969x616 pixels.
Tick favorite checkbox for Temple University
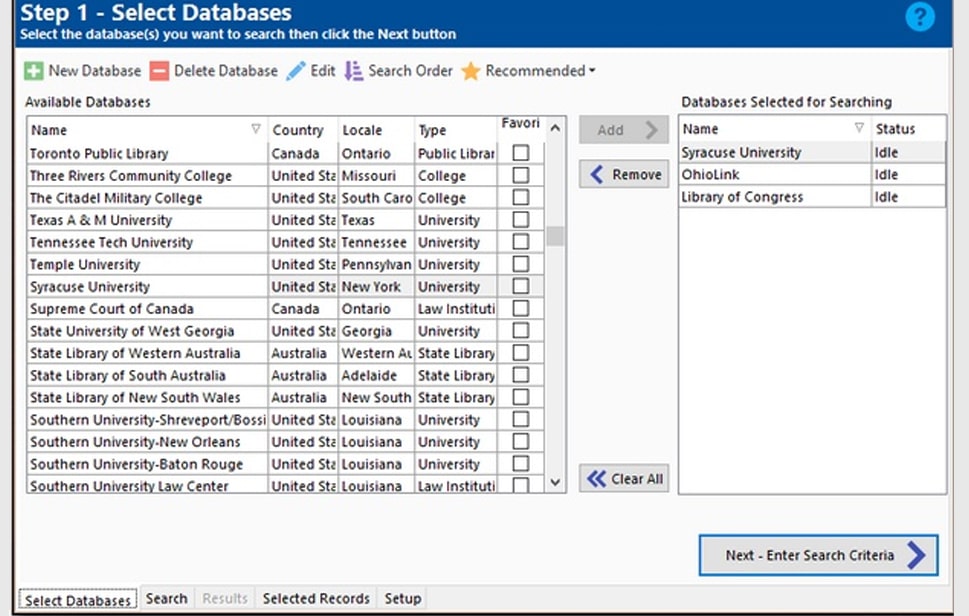pos(521,264)
